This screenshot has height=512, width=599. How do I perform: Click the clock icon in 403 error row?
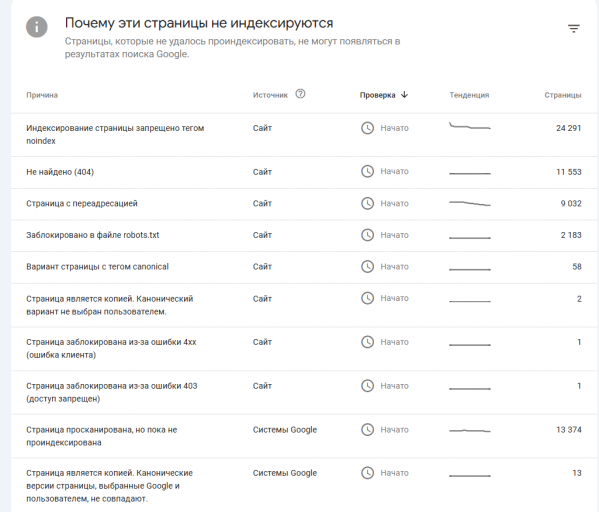pos(367,386)
